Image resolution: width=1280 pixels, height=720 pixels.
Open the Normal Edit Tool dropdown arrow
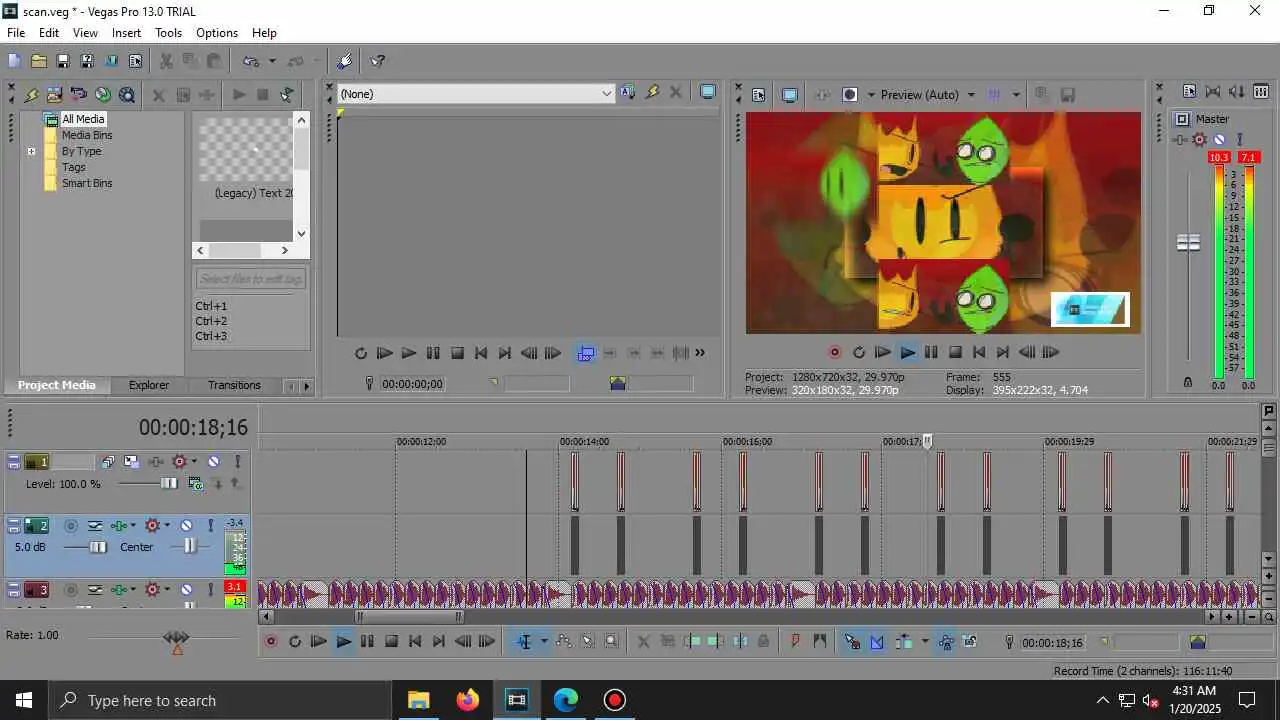544,641
